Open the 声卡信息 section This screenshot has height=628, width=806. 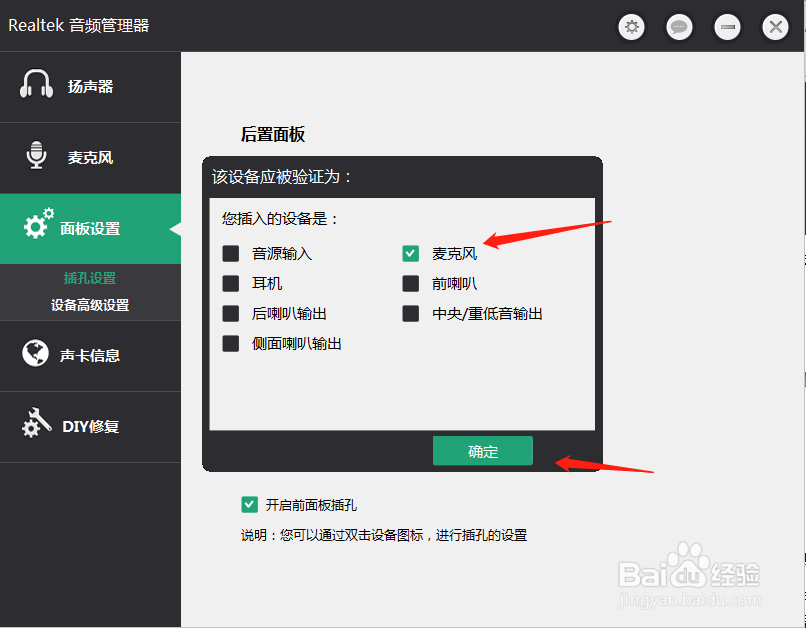(90, 356)
